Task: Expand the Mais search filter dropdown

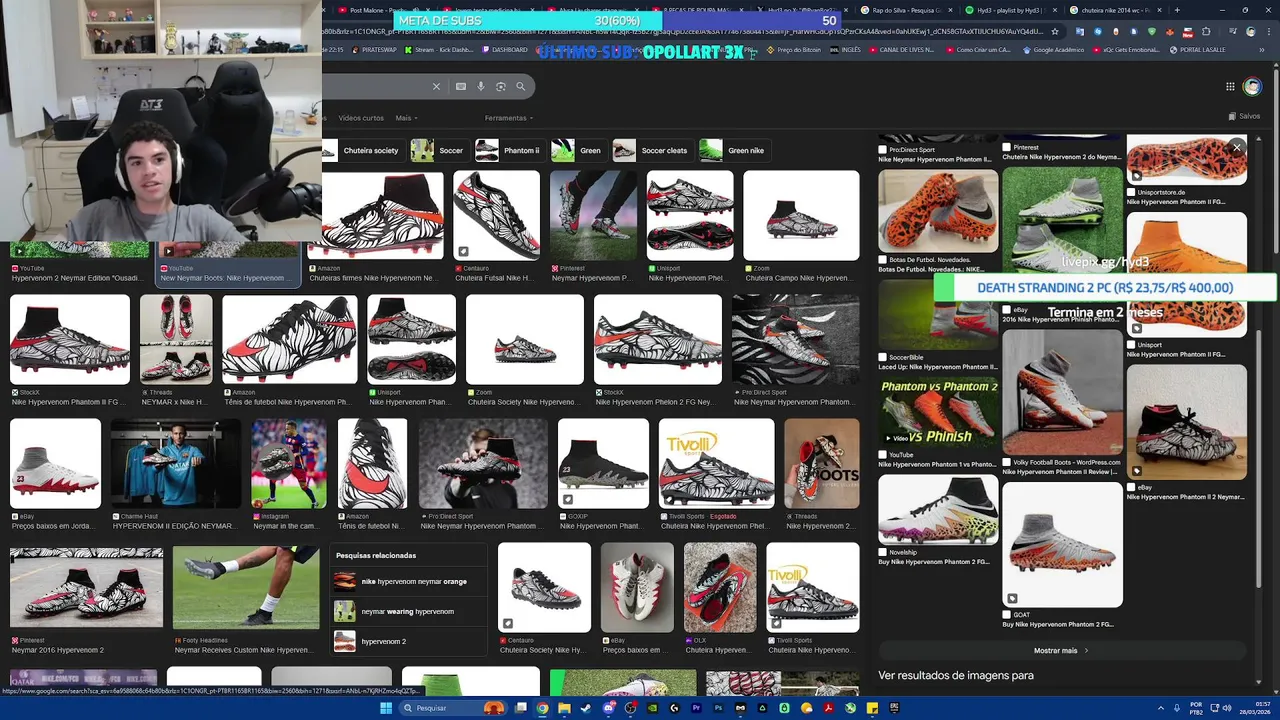Action: tap(405, 118)
